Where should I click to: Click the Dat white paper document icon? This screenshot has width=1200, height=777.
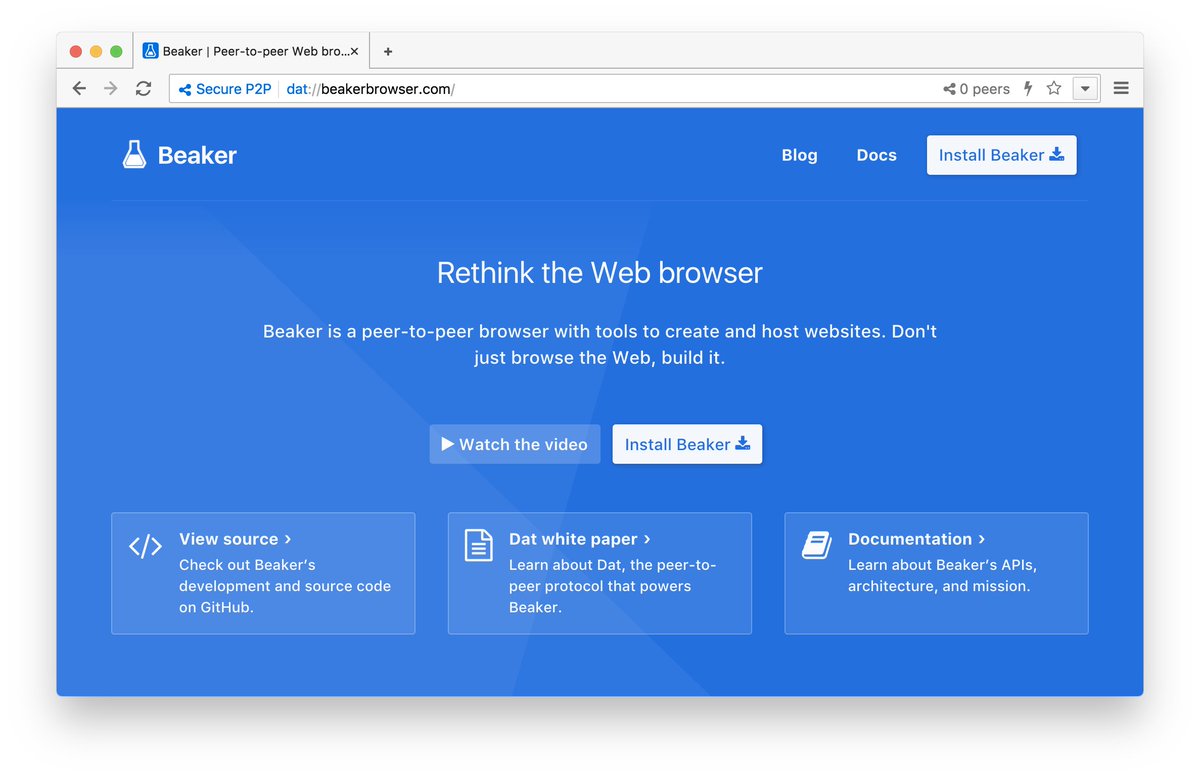pyautogui.click(x=479, y=546)
